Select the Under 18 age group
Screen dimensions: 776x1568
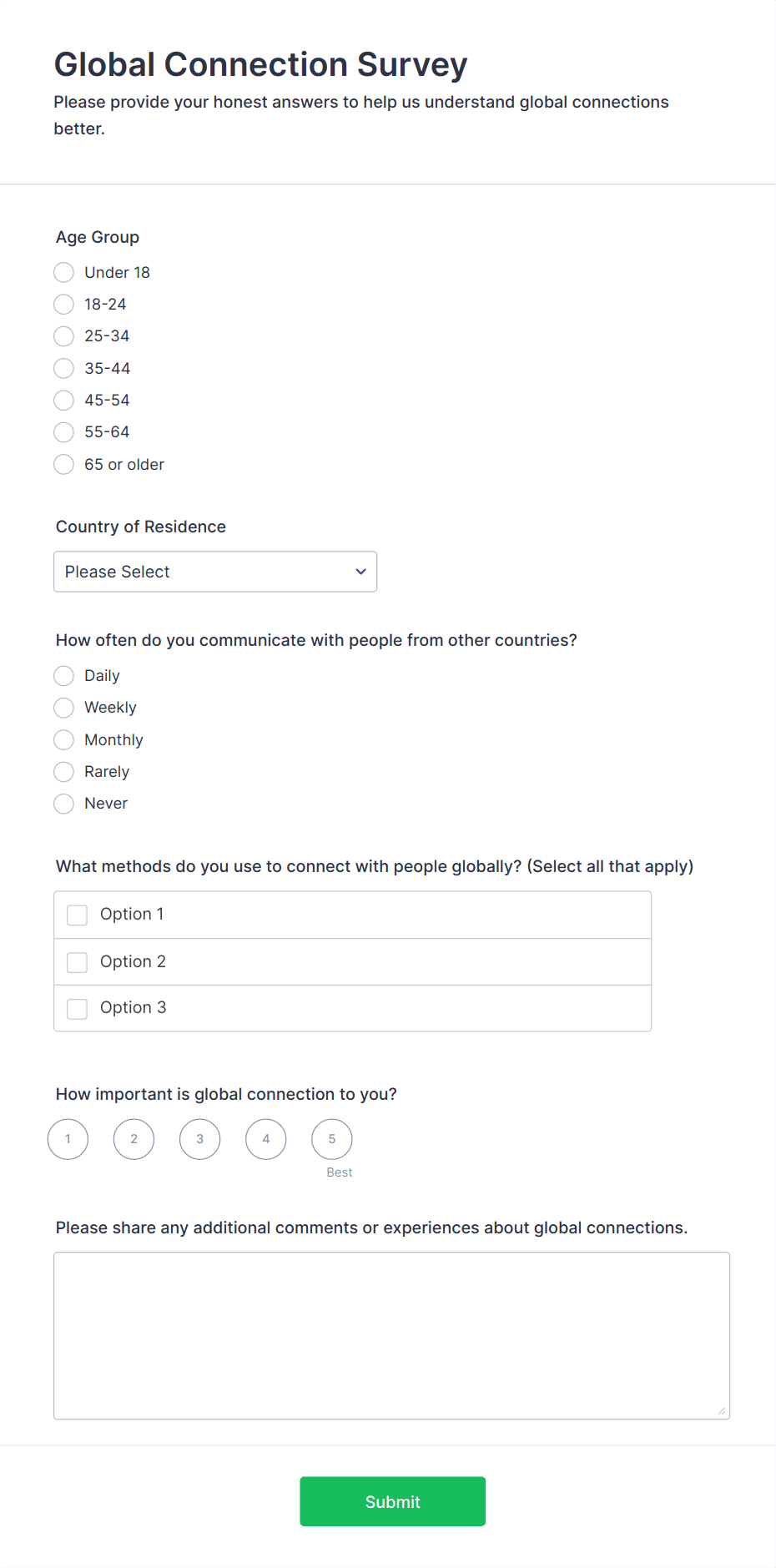coord(64,273)
